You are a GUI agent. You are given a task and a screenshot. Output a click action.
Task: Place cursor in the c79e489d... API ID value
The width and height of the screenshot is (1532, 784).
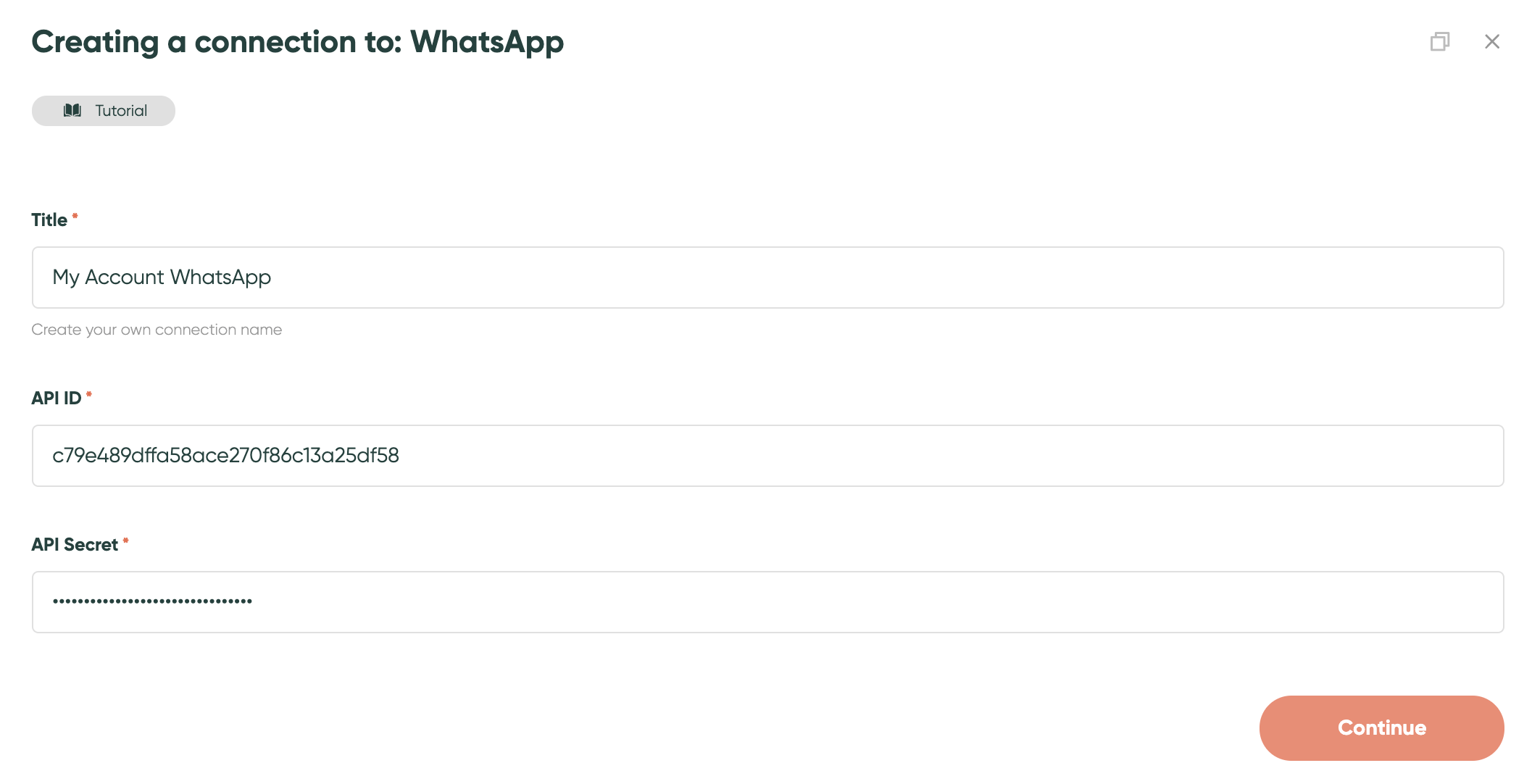(x=225, y=456)
